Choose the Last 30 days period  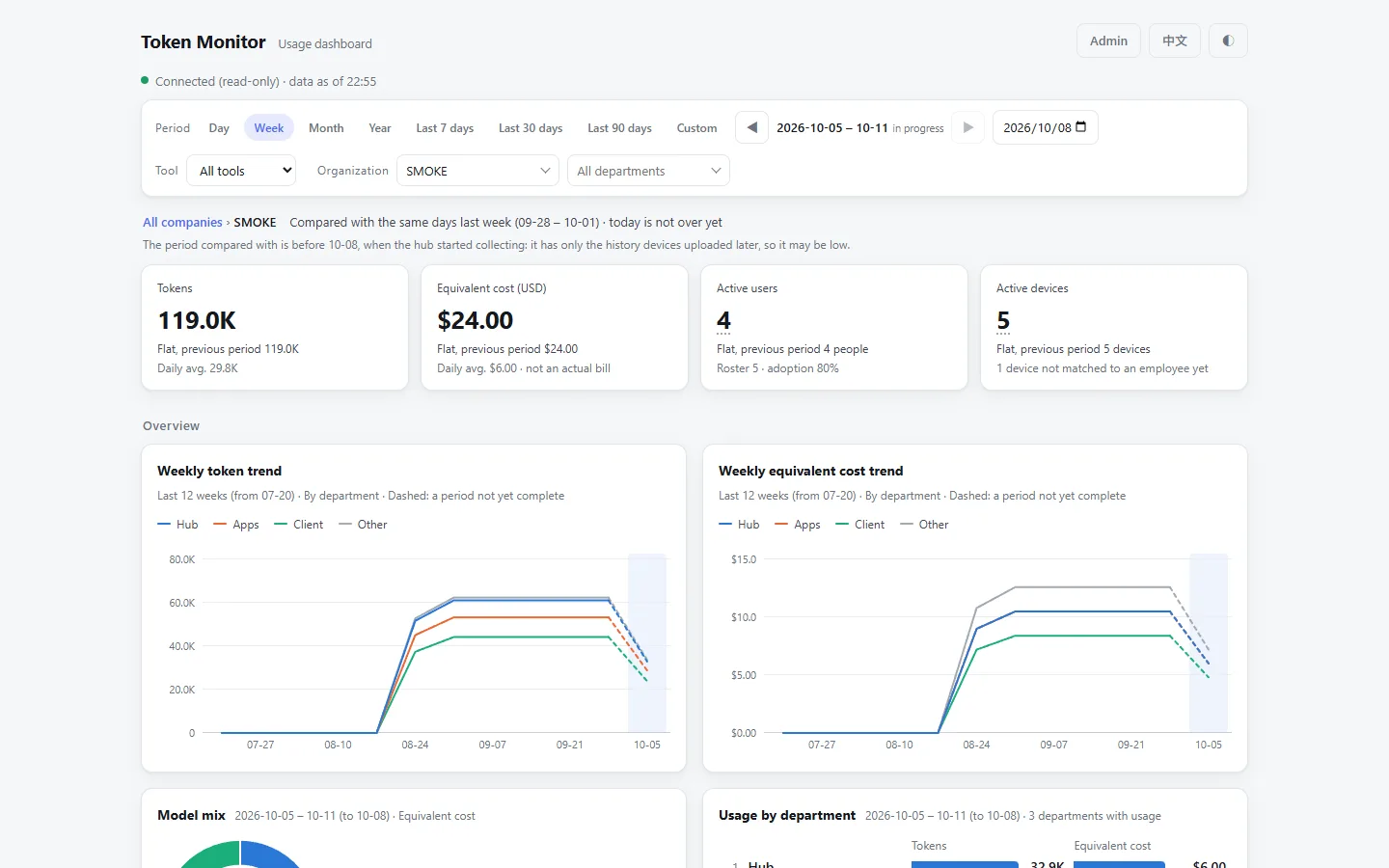(531, 128)
